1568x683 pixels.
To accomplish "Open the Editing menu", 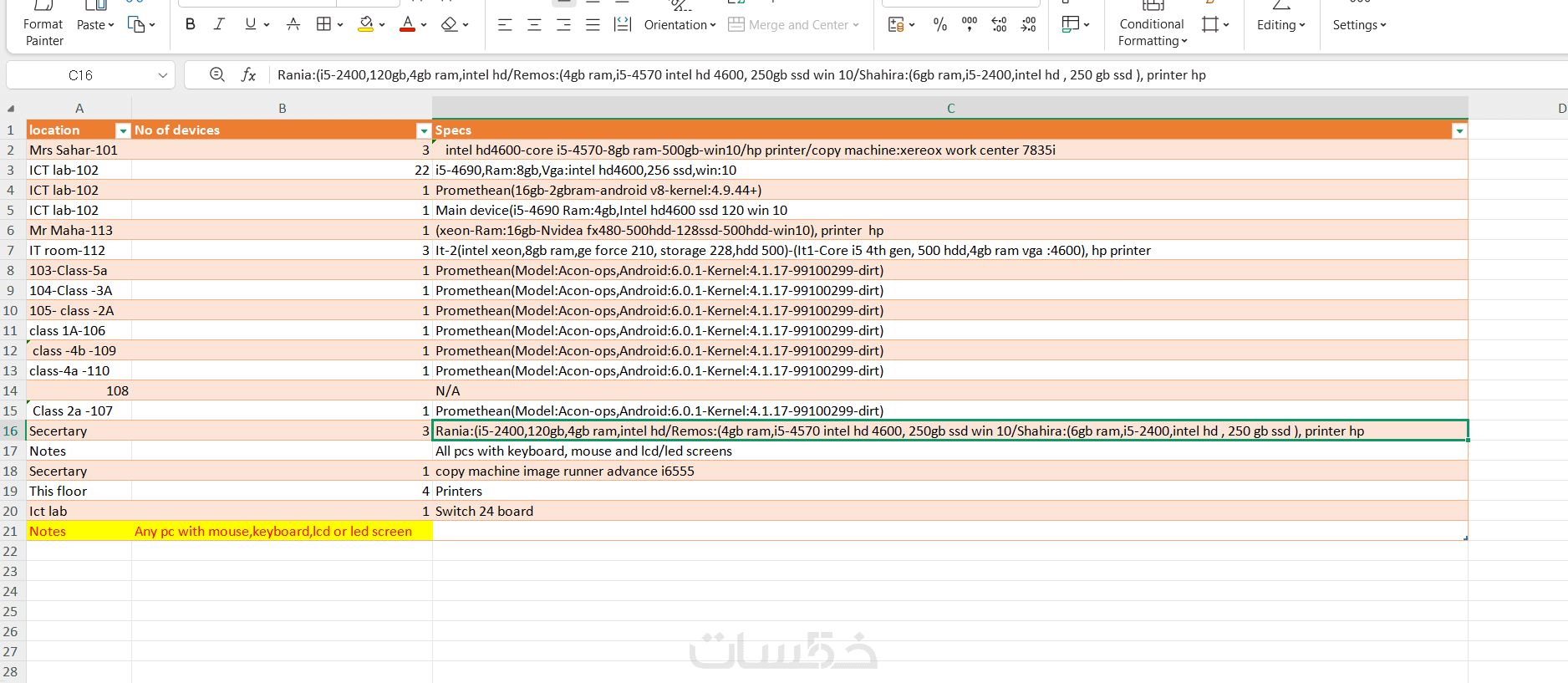I will click(1280, 25).
